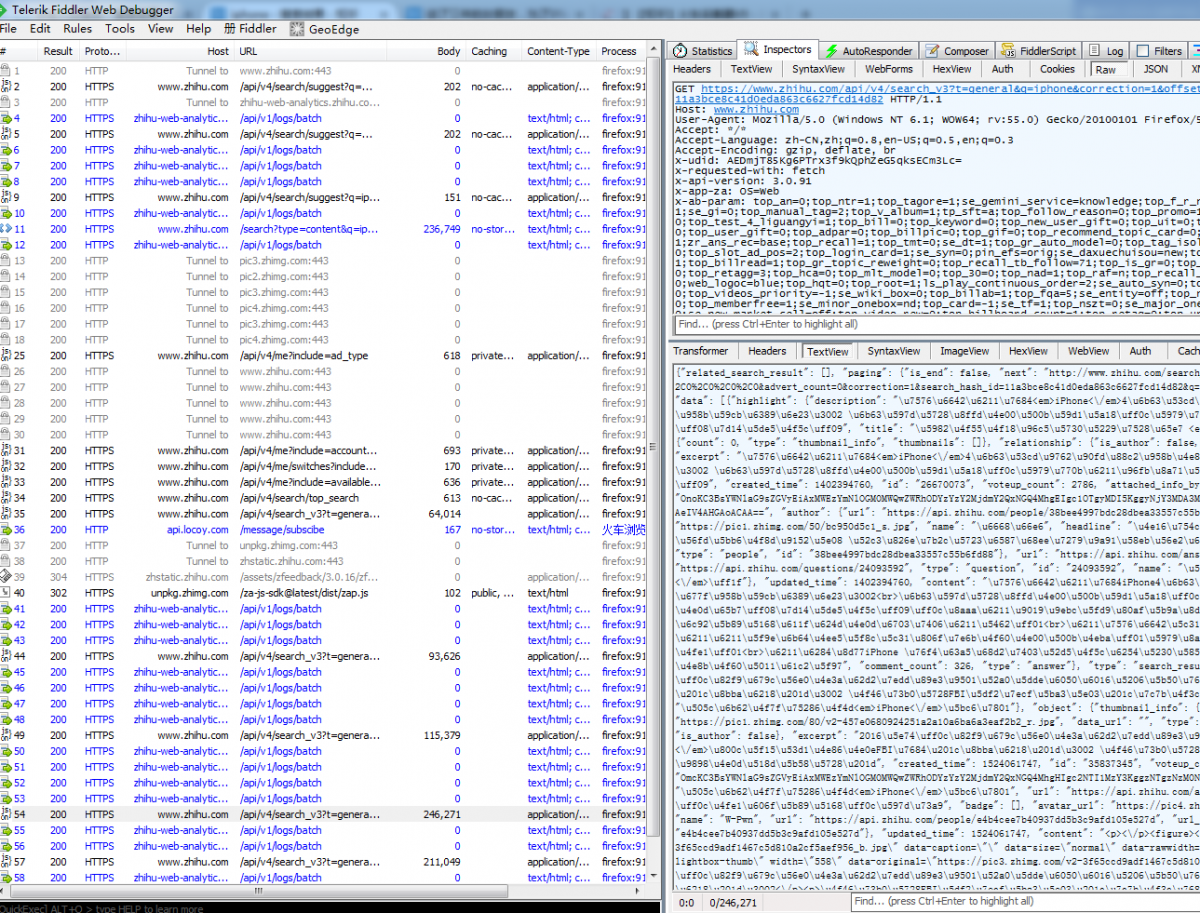This screenshot has height=913, width=1200.
Task: Click the Fiddler grid icon in menu bar
Action: (229, 29)
